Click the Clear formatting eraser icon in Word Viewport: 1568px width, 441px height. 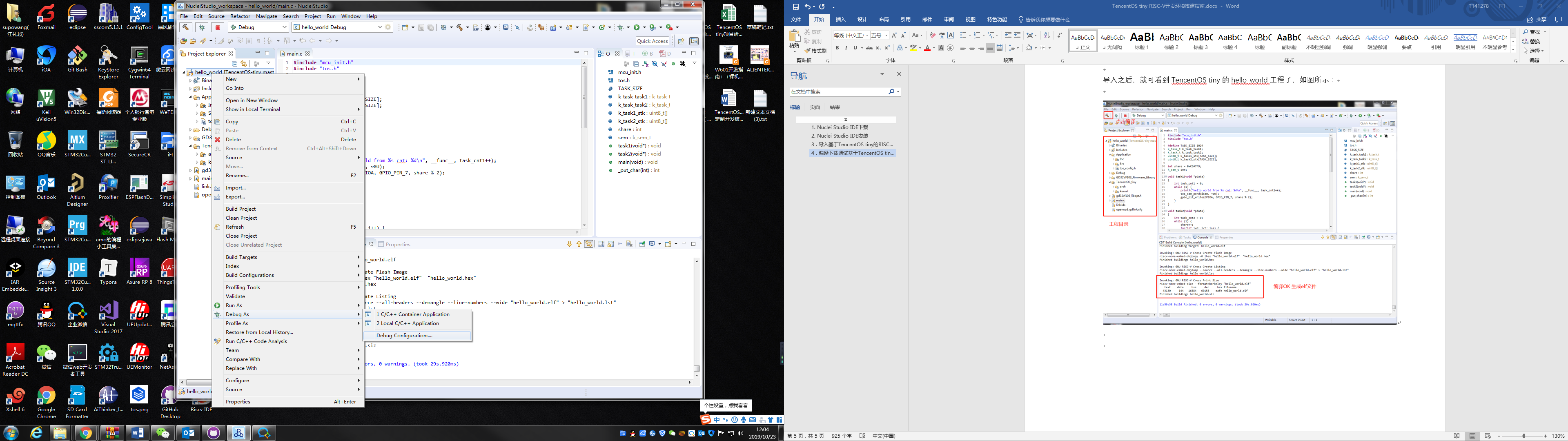[x=933, y=36]
